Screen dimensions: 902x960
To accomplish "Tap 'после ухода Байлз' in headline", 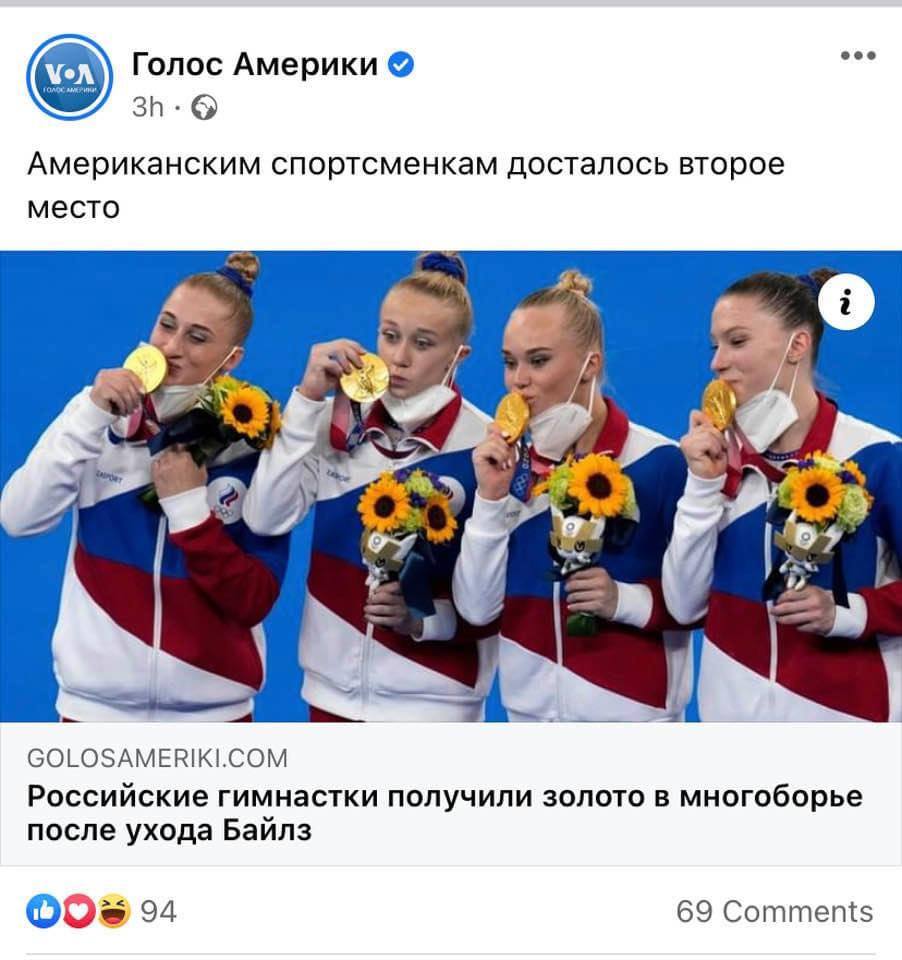I will point(169,831).
